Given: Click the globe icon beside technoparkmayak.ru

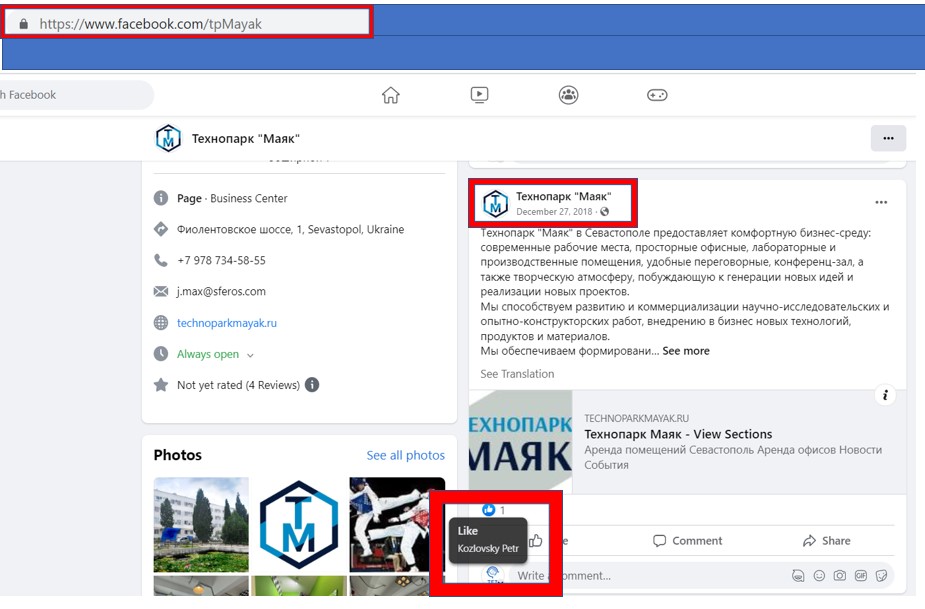Looking at the screenshot, I should click(x=160, y=323).
